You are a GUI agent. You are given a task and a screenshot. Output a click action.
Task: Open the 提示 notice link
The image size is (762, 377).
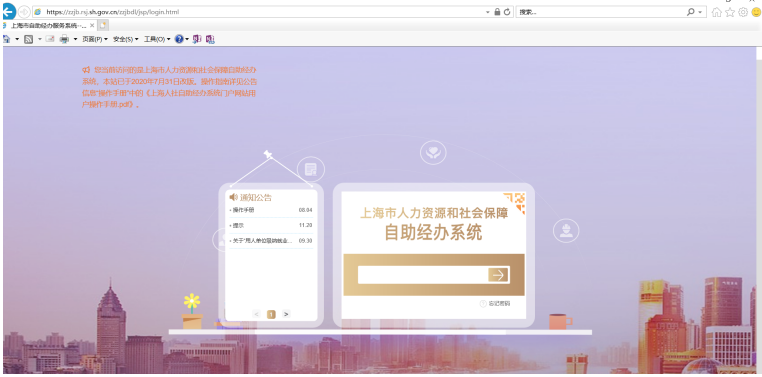coord(238,225)
